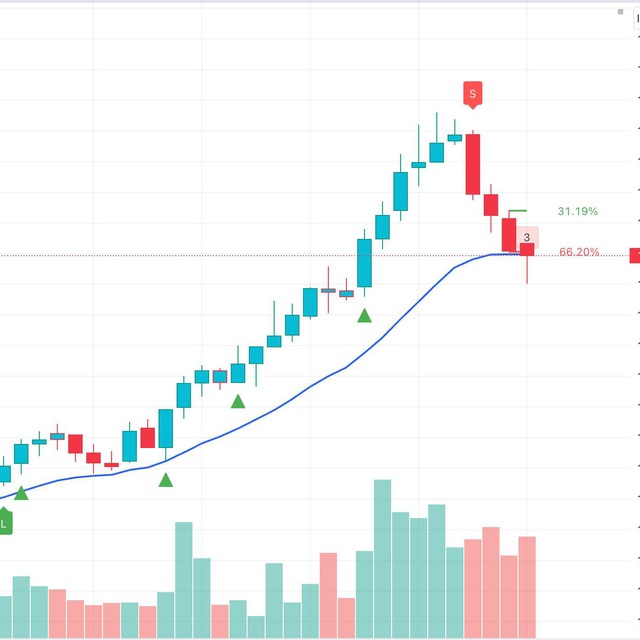The height and width of the screenshot is (640, 640).
Task: Select the topmost green triangle buy marker
Action: [364, 316]
